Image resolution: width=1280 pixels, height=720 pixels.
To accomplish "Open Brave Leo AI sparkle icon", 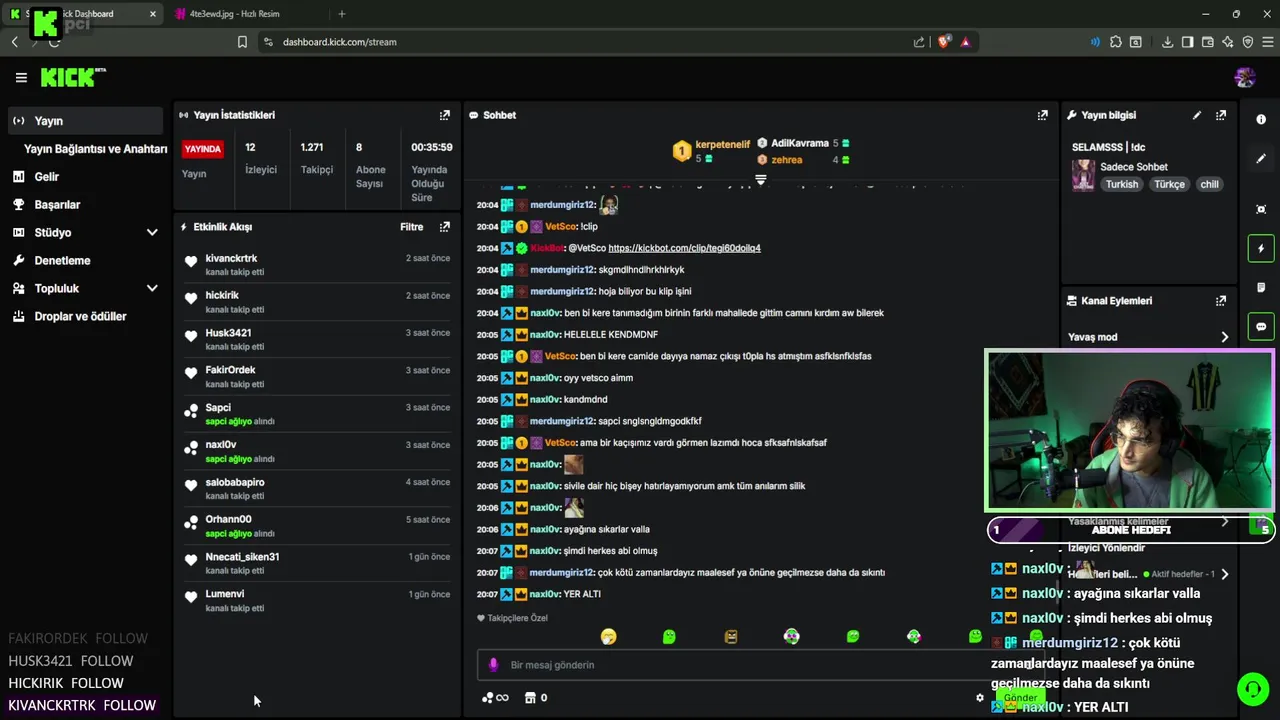I will (1228, 42).
